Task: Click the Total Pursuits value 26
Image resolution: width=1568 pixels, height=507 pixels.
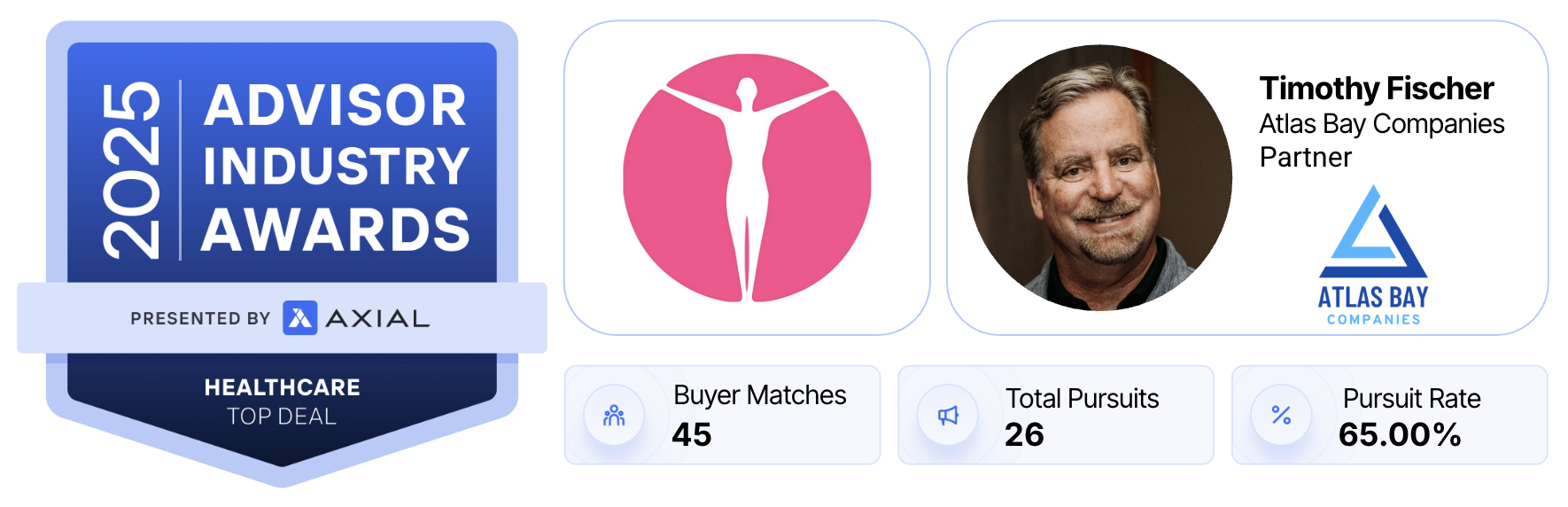Action: tap(1024, 434)
